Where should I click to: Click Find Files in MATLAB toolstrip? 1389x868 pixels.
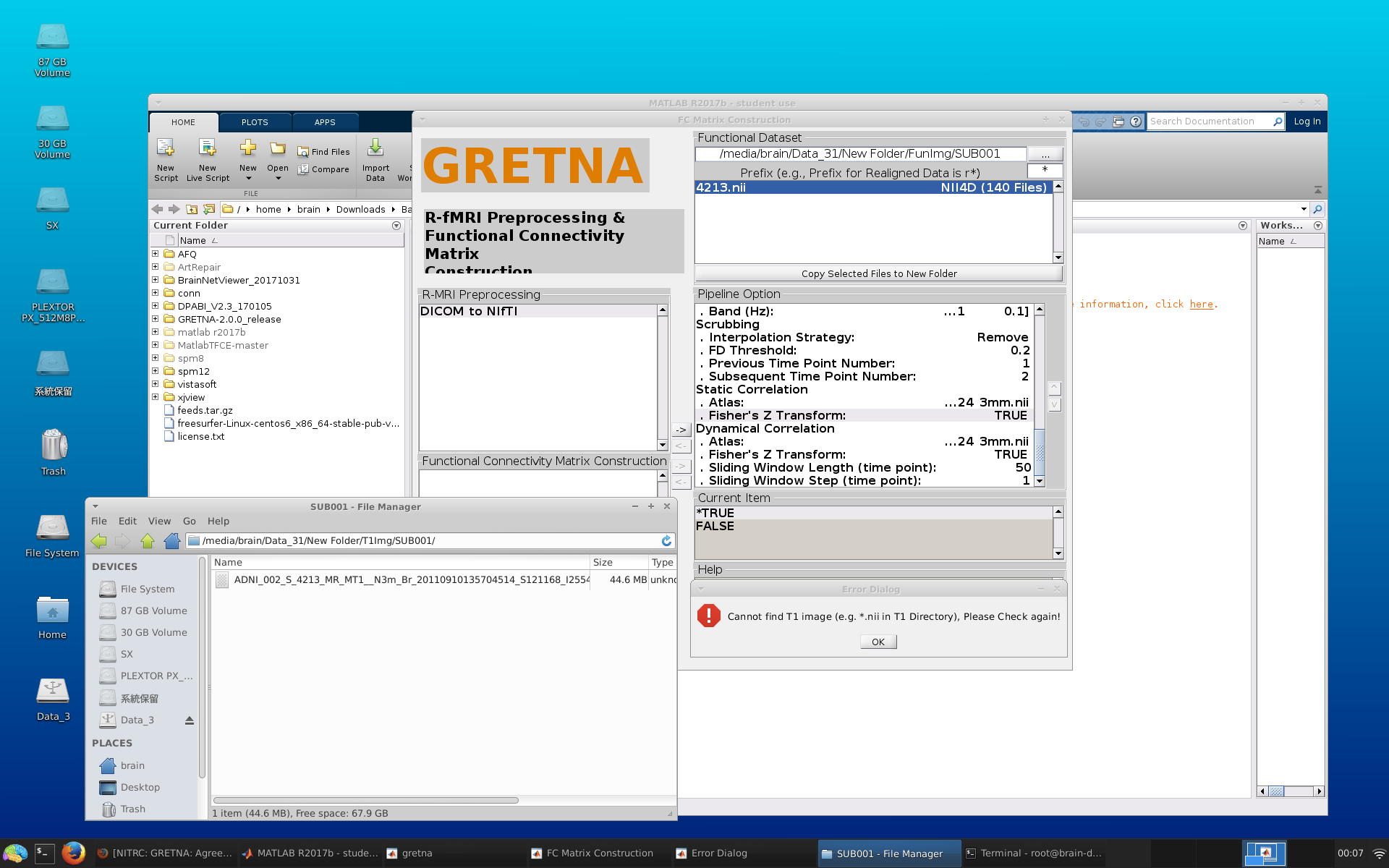323,152
